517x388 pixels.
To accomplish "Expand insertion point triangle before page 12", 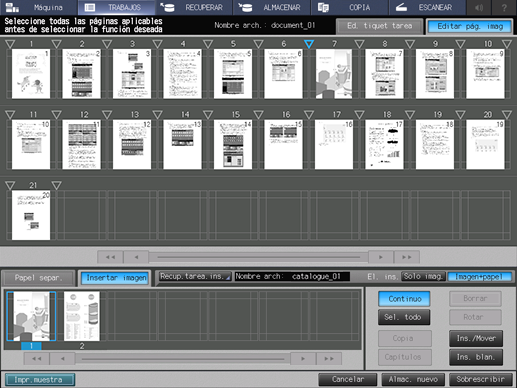I will pos(57,115).
